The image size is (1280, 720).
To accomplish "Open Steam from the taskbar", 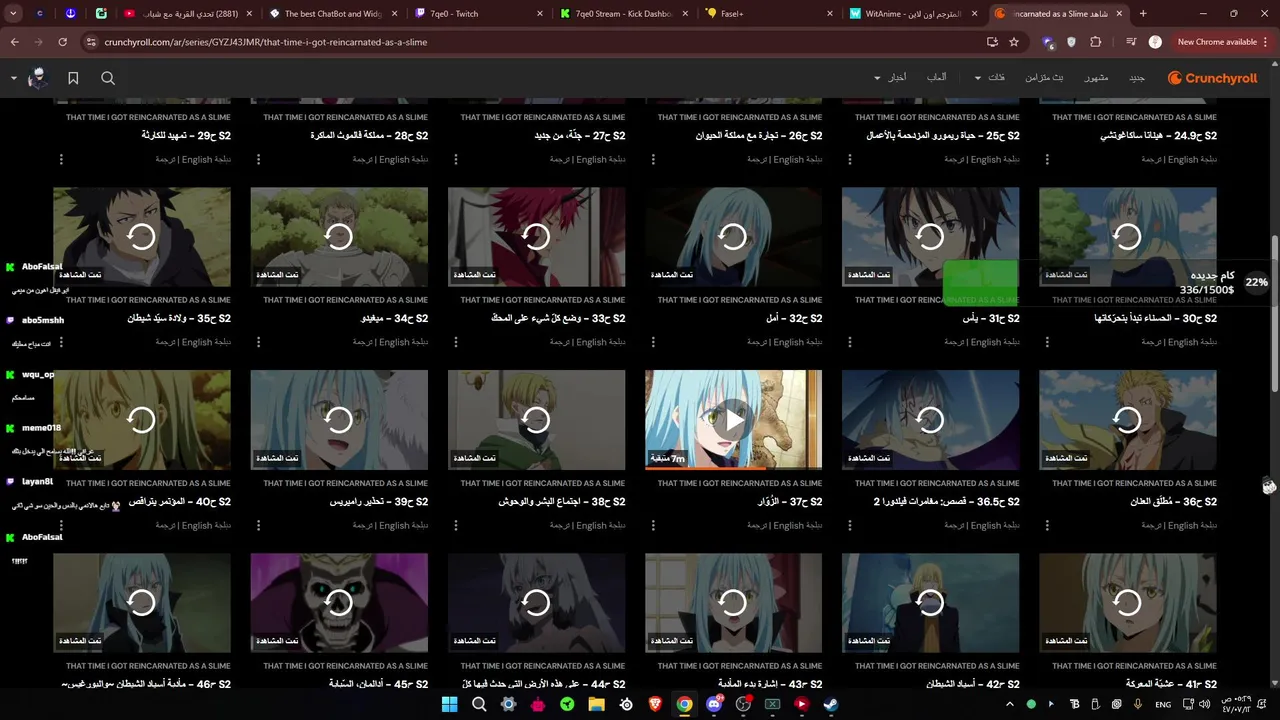I will click(x=830, y=704).
